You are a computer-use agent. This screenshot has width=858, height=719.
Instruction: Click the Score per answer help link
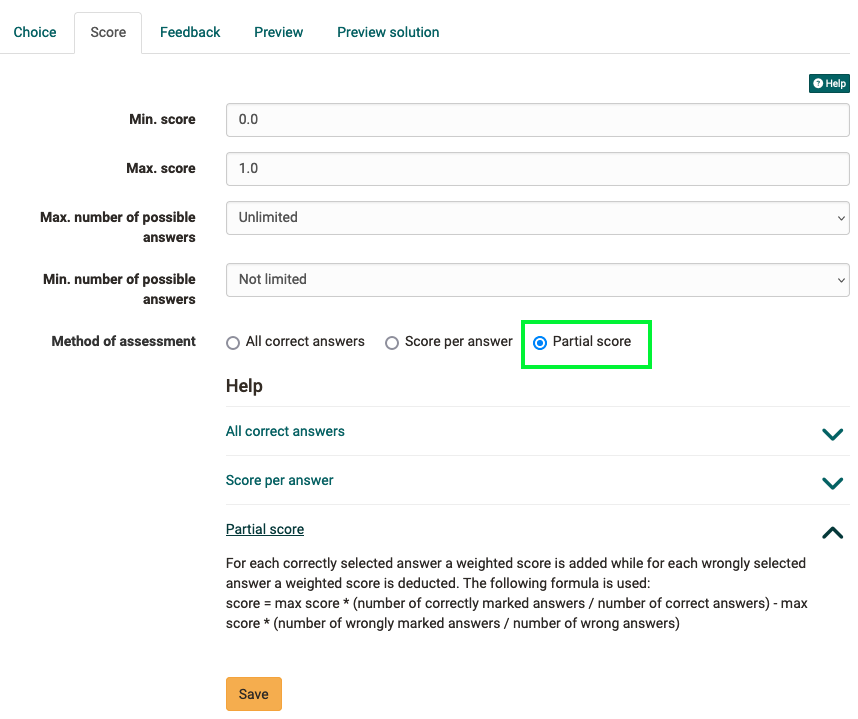click(280, 480)
